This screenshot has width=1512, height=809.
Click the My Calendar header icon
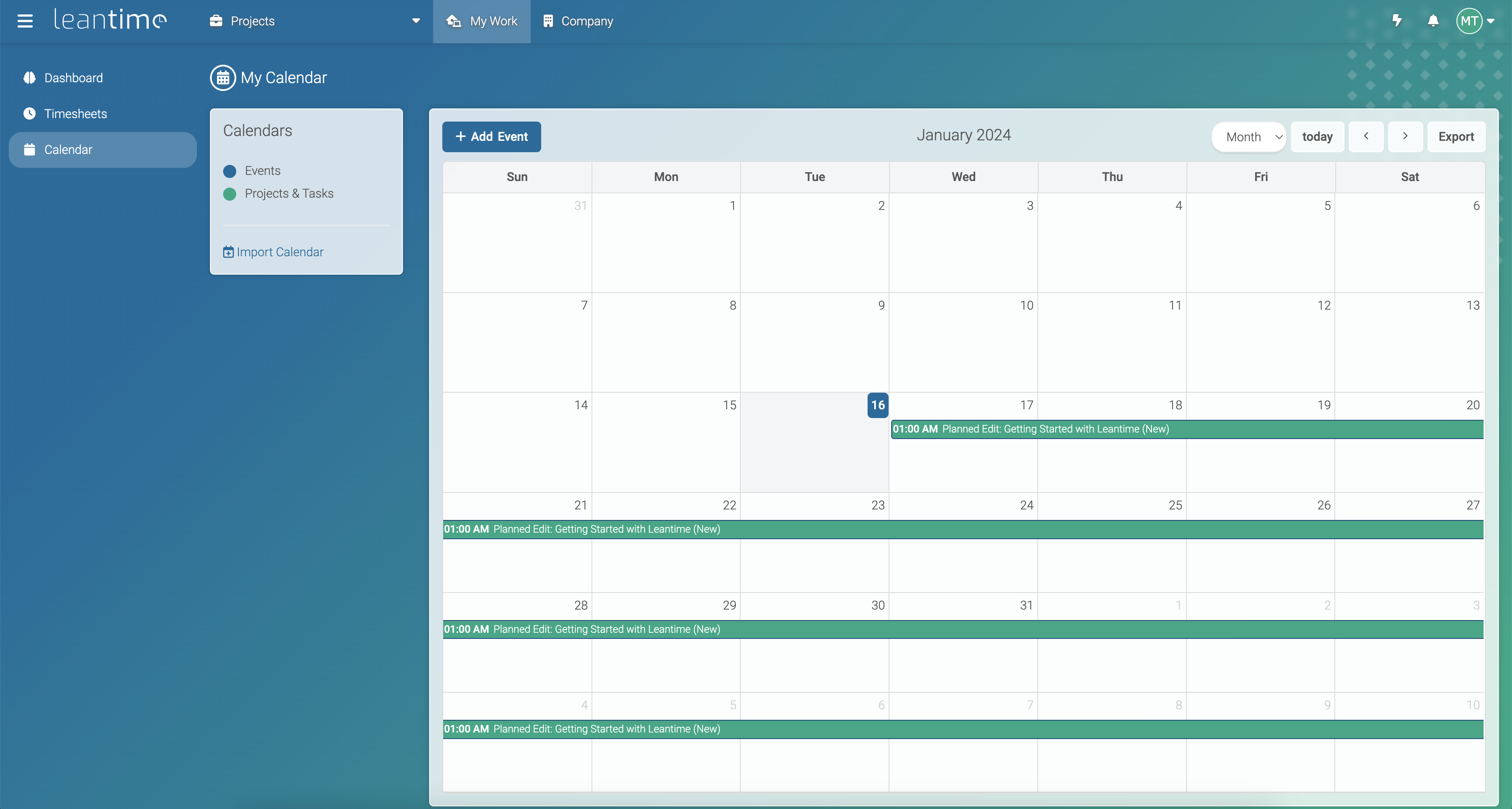(x=222, y=77)
